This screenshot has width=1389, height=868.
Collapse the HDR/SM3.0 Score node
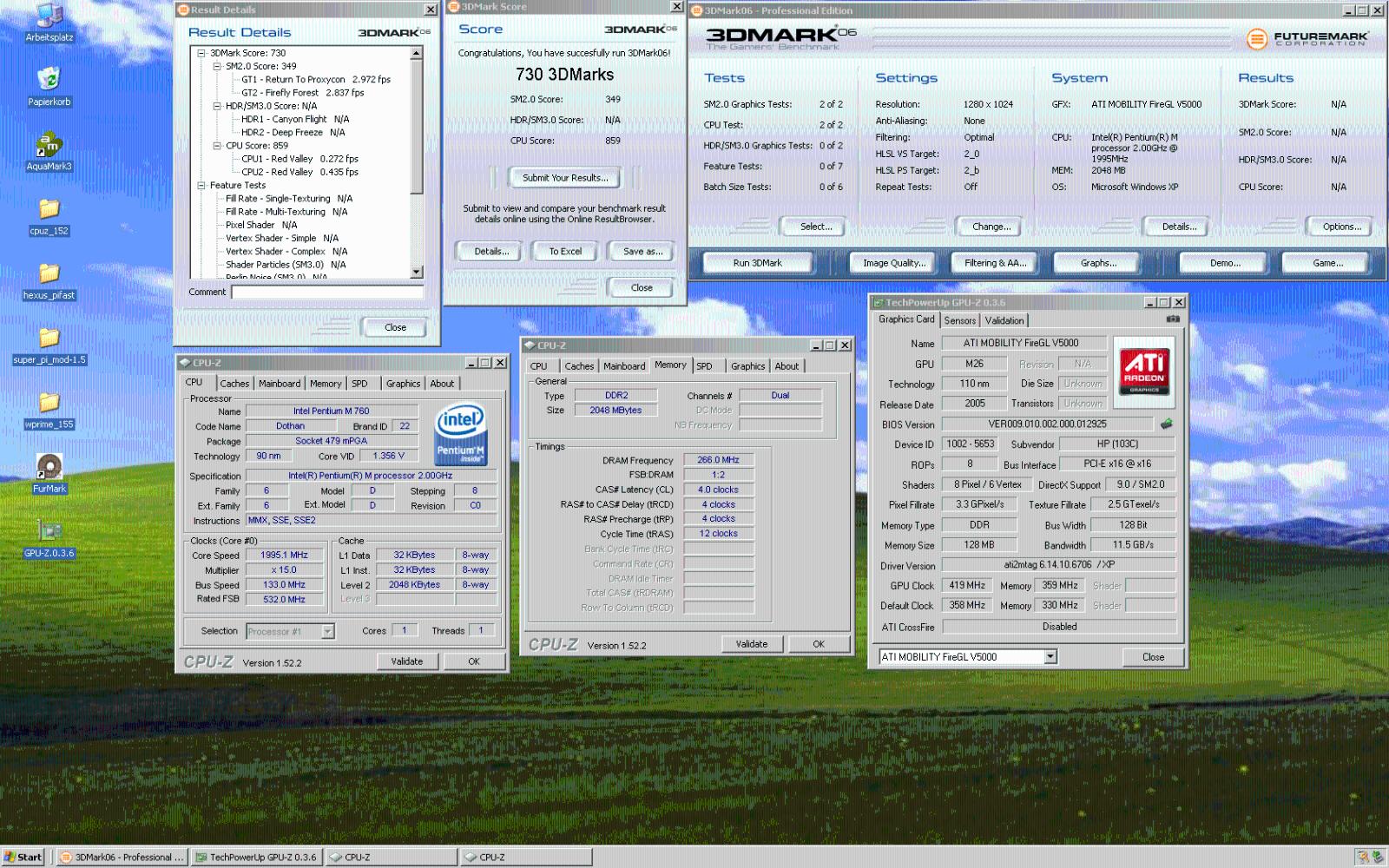pos(217,106)
